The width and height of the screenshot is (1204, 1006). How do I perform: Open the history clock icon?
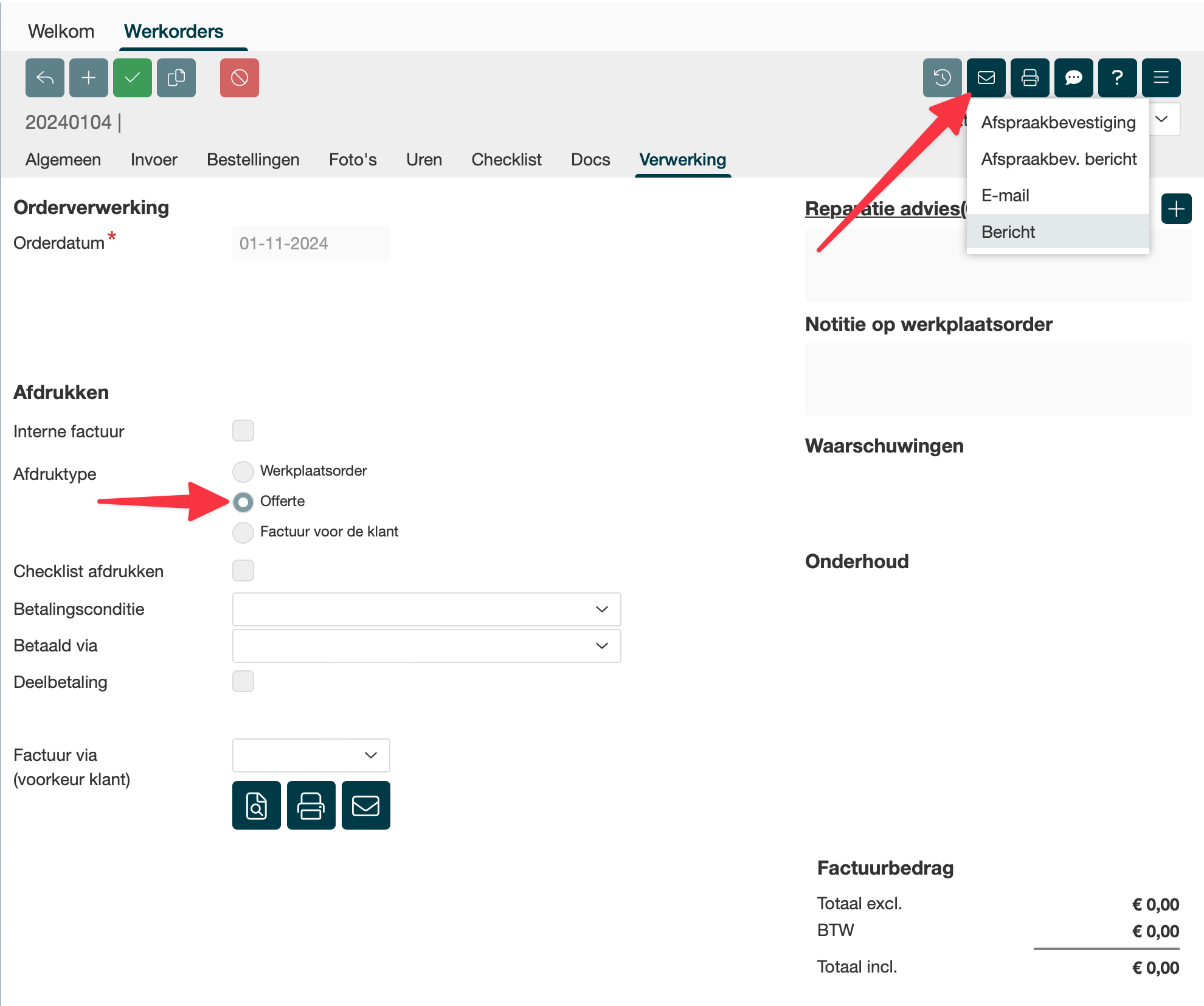click(942, 78)
